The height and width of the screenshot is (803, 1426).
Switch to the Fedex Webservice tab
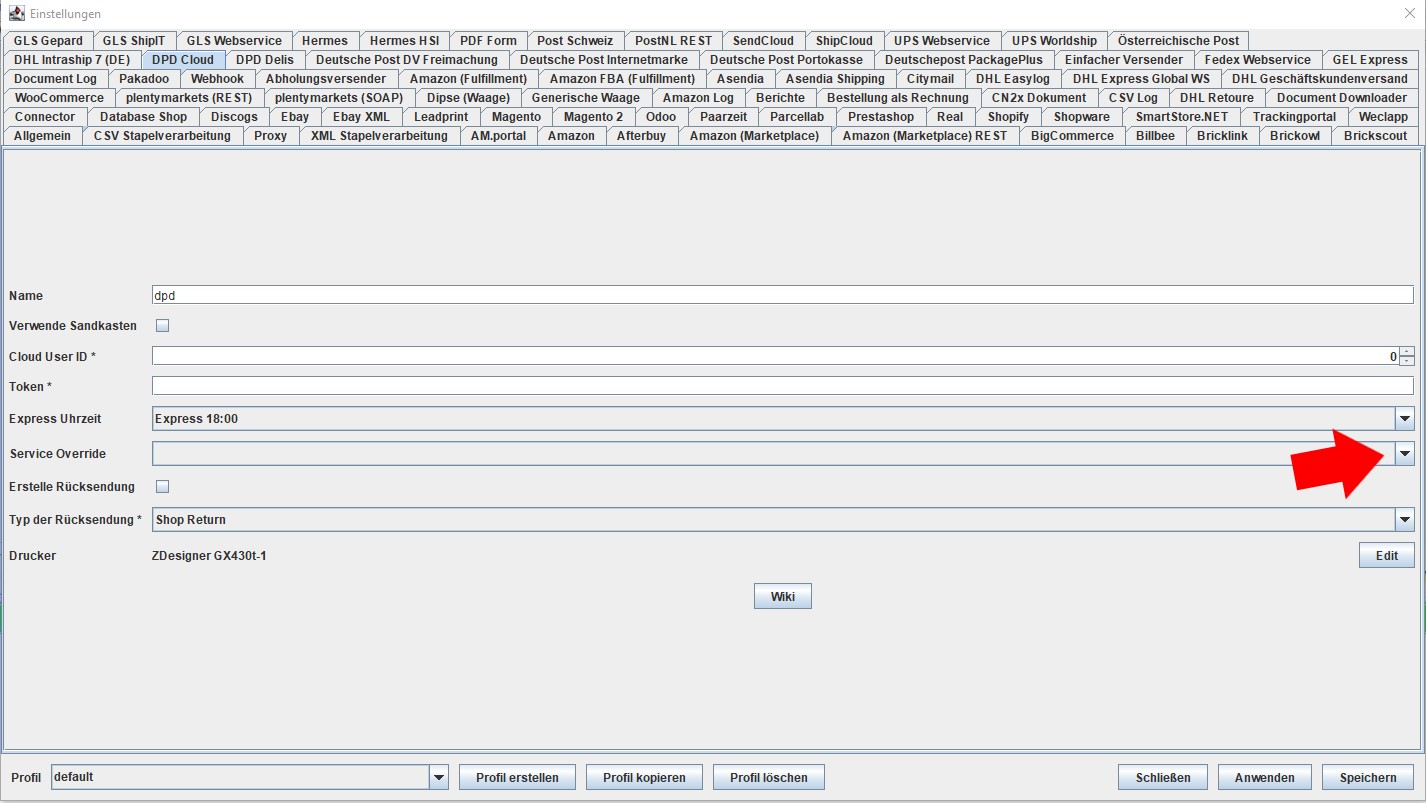tap(1257, 60)
